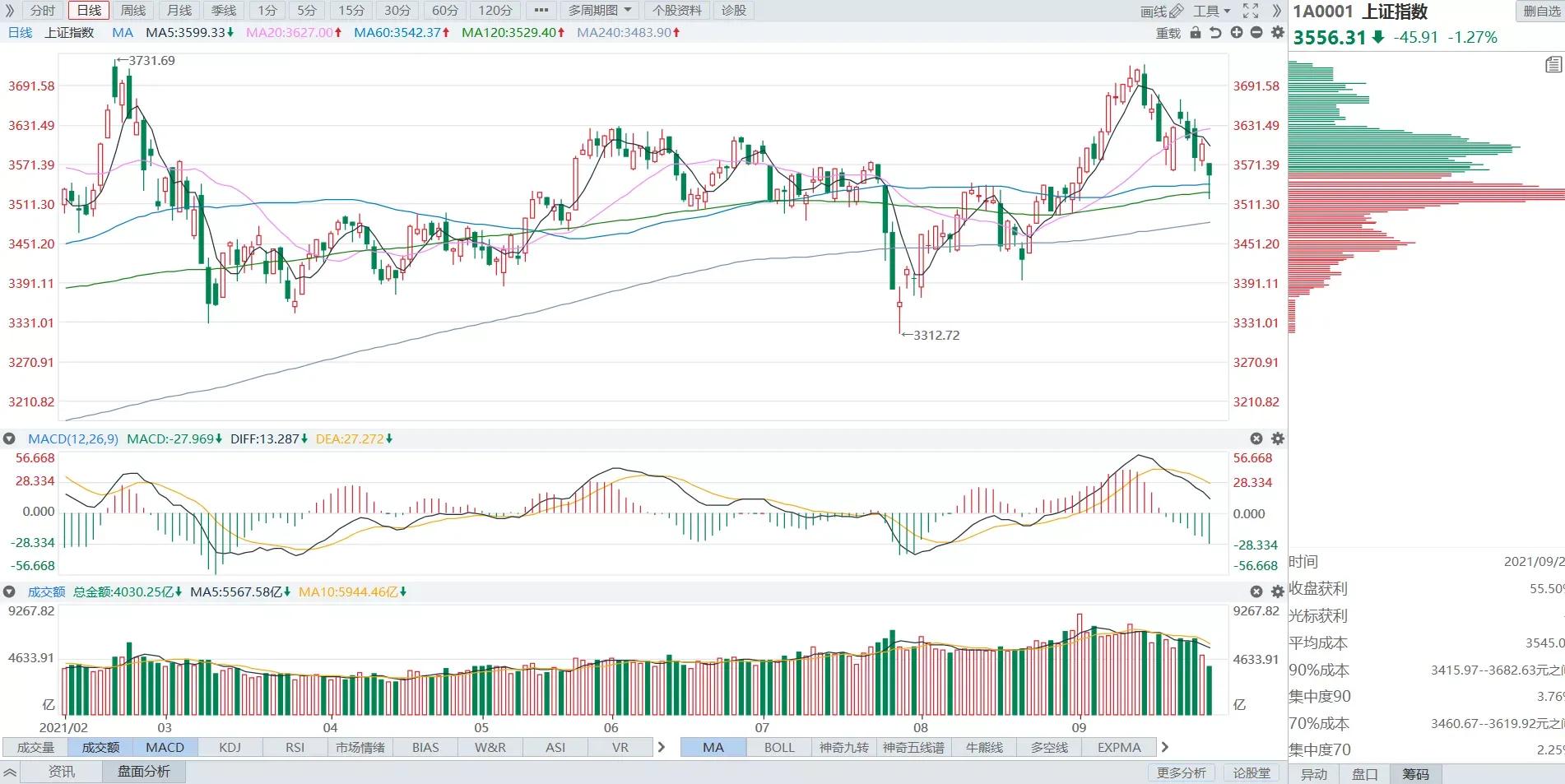Open more time periods ellipsis menu
This screenshot has width=1565, height=784.
(x=541, y=11)
